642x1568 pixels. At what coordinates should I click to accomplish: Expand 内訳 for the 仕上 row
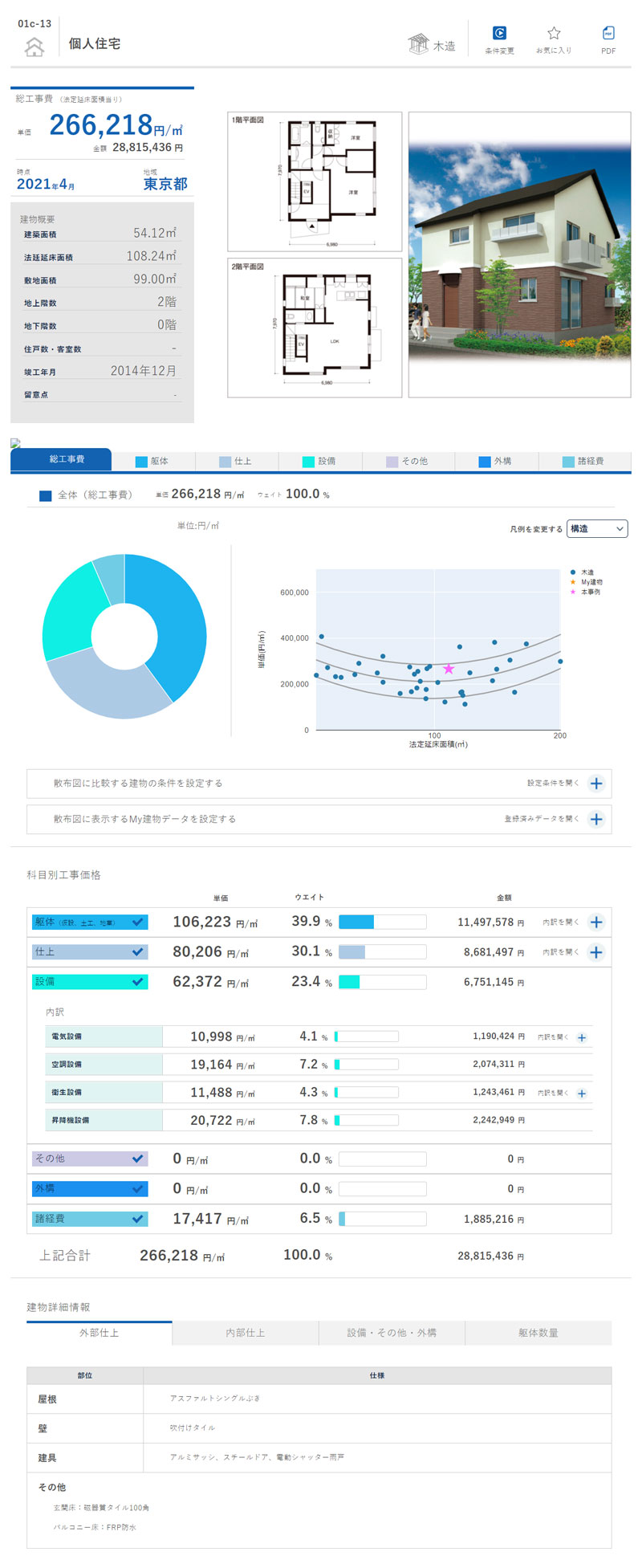click(596, 952)
